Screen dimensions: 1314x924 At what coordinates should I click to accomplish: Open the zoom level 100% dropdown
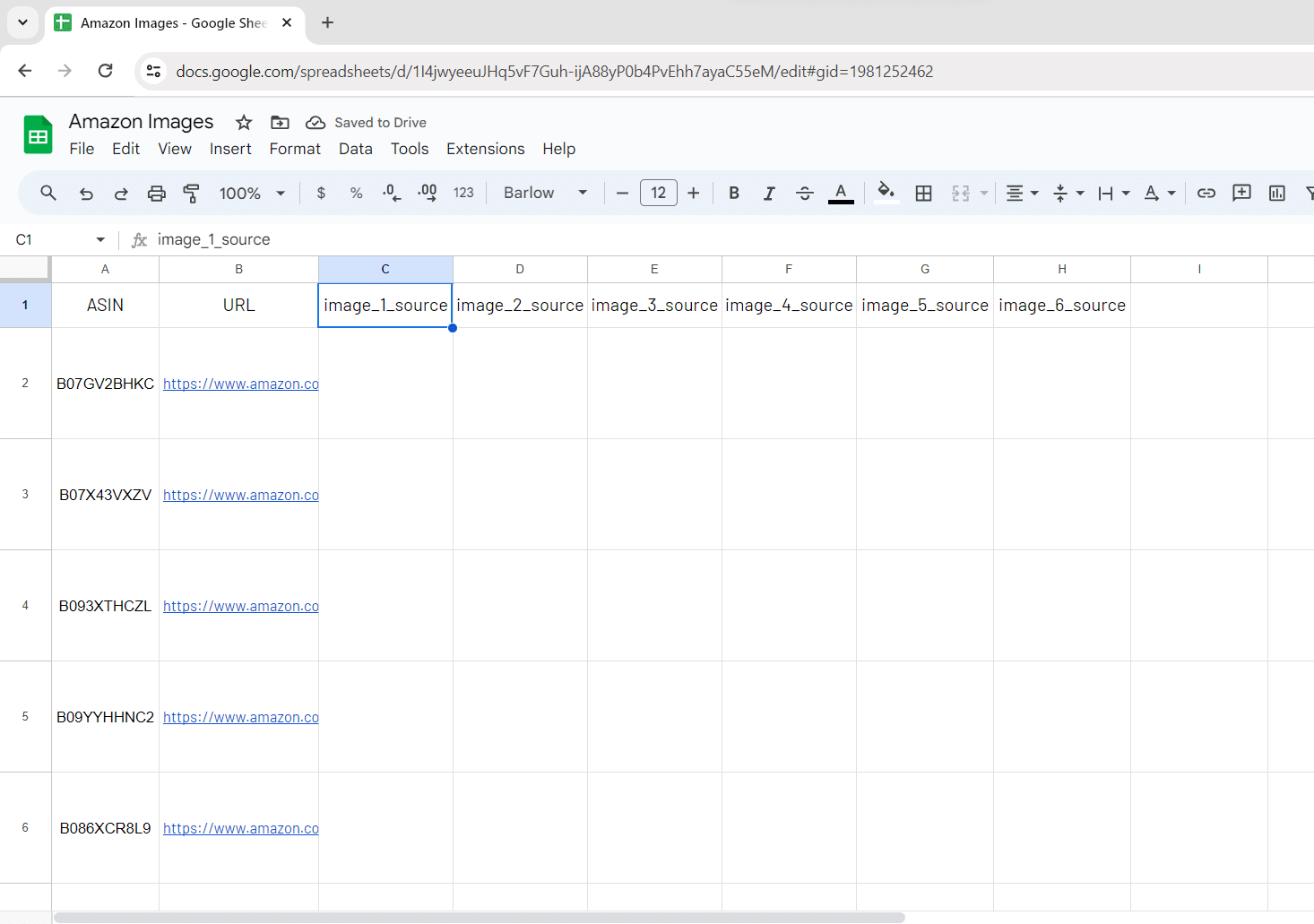tap(252, 193)
